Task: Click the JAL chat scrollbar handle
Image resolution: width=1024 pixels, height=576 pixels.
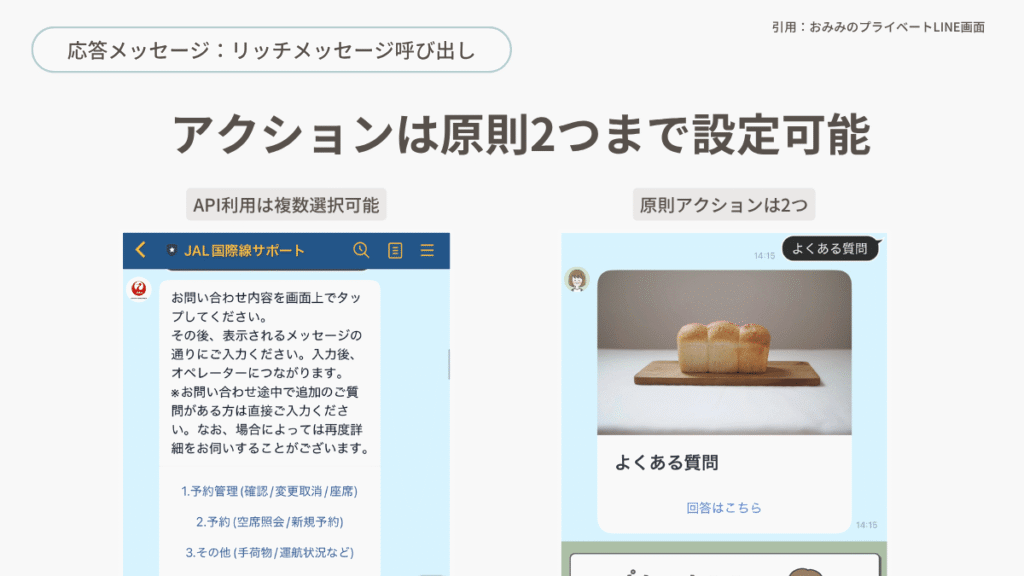Action: click(x=449, y=364)
